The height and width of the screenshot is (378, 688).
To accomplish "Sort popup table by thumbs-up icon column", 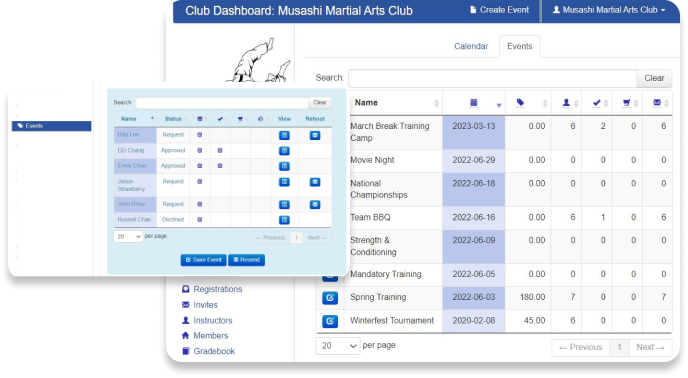I will [261, 119].
